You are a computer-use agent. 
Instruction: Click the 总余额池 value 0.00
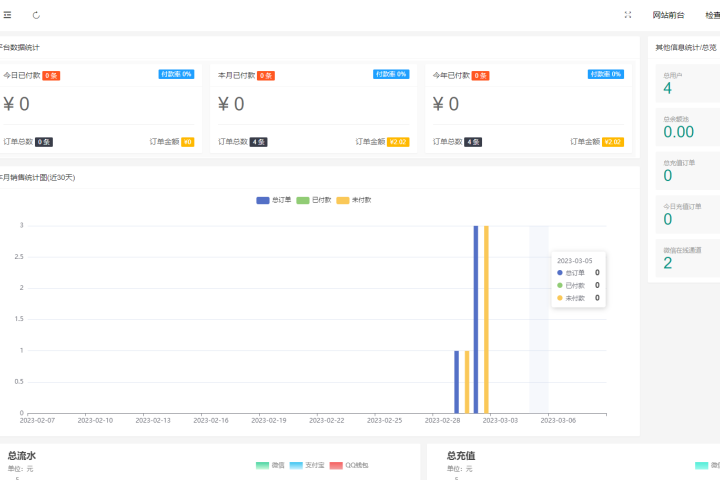678,132
